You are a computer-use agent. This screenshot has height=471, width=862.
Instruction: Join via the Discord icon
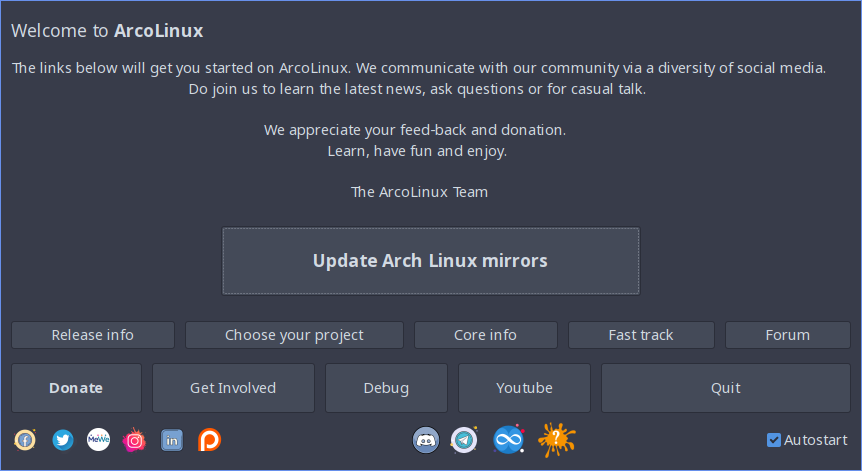426,440
